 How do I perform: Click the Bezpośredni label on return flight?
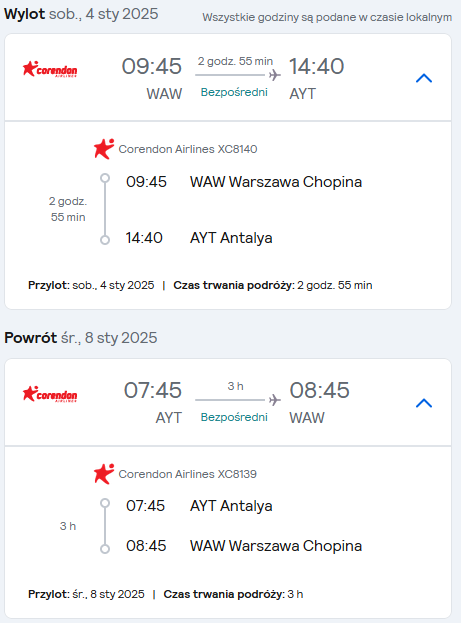[x=234, y=417]
